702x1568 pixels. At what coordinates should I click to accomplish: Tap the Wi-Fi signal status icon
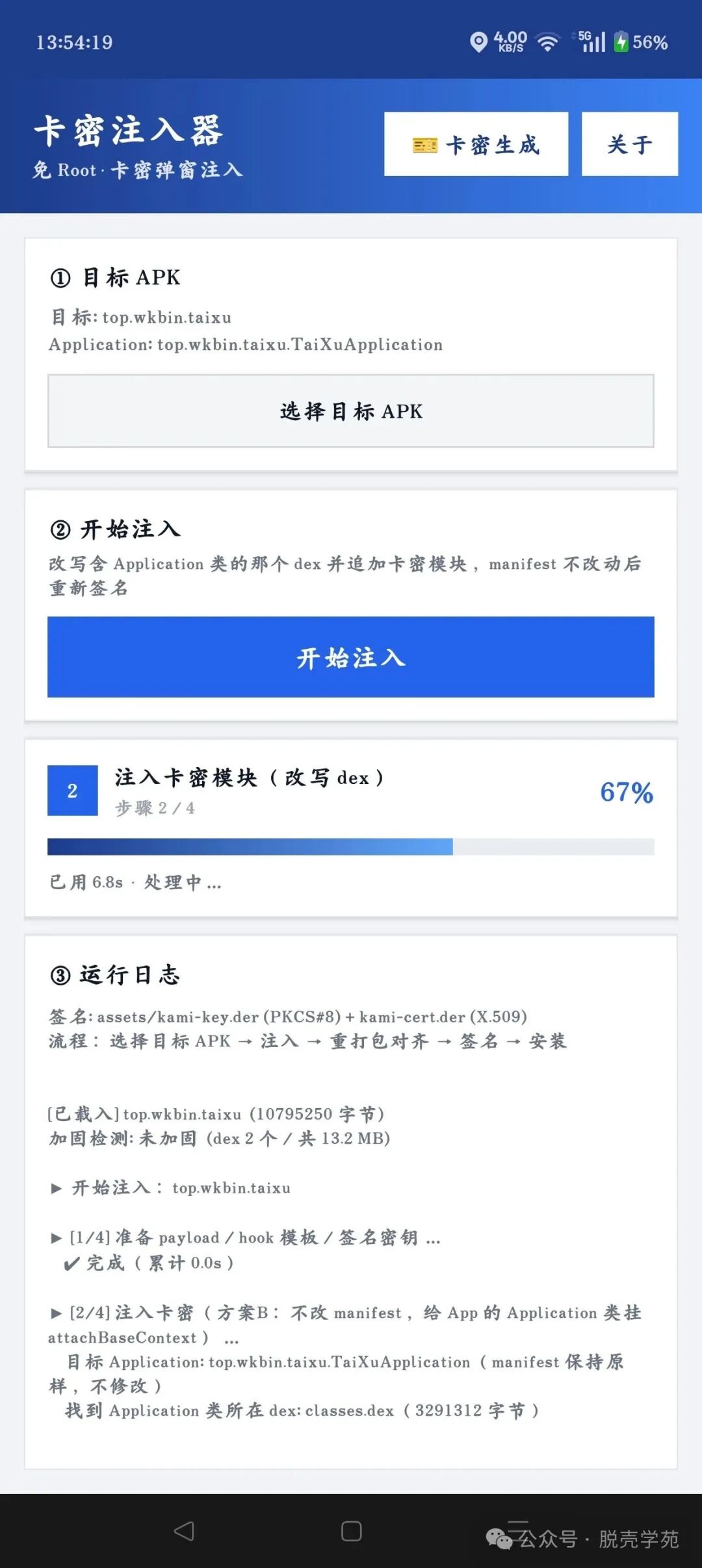tap(547, 42)
